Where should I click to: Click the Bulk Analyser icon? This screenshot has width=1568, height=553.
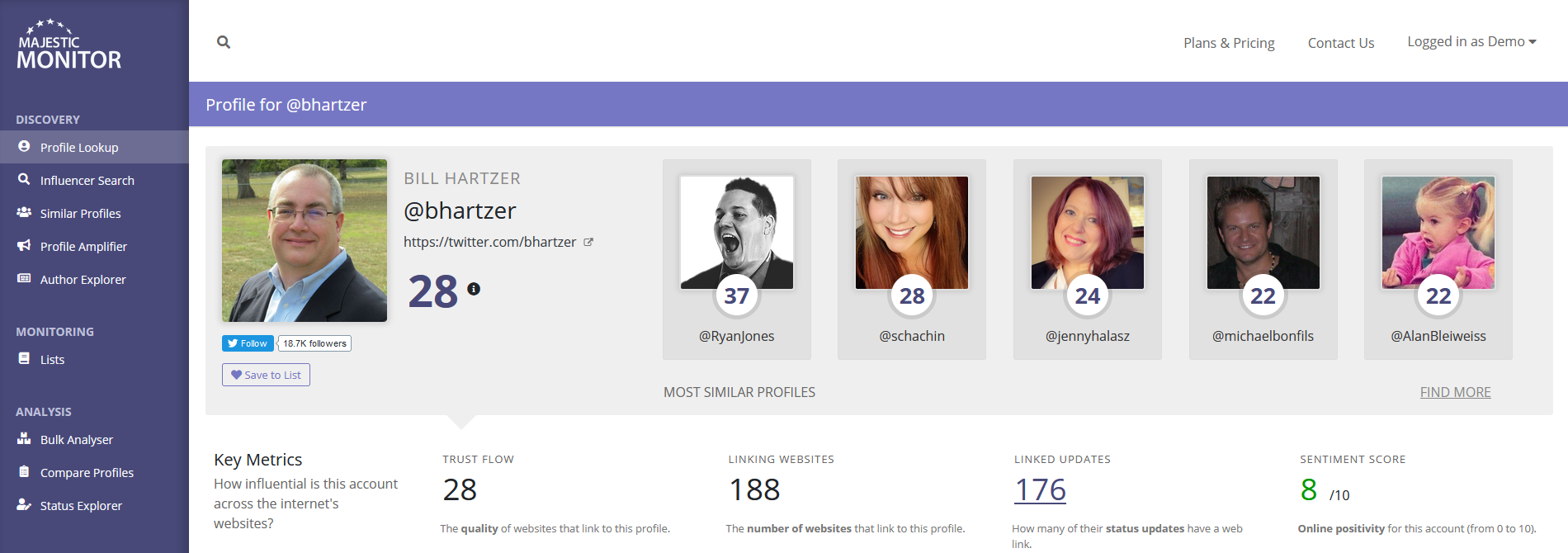point(24,439)
